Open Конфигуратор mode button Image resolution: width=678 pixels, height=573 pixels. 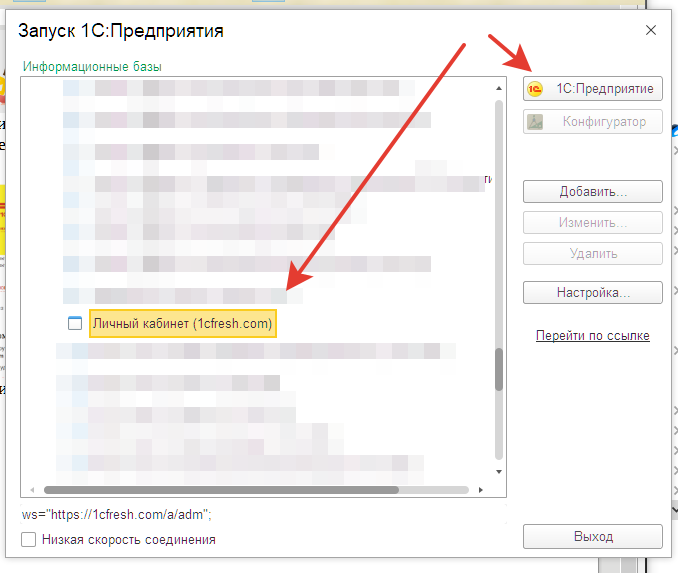click(x=592, y=122)
